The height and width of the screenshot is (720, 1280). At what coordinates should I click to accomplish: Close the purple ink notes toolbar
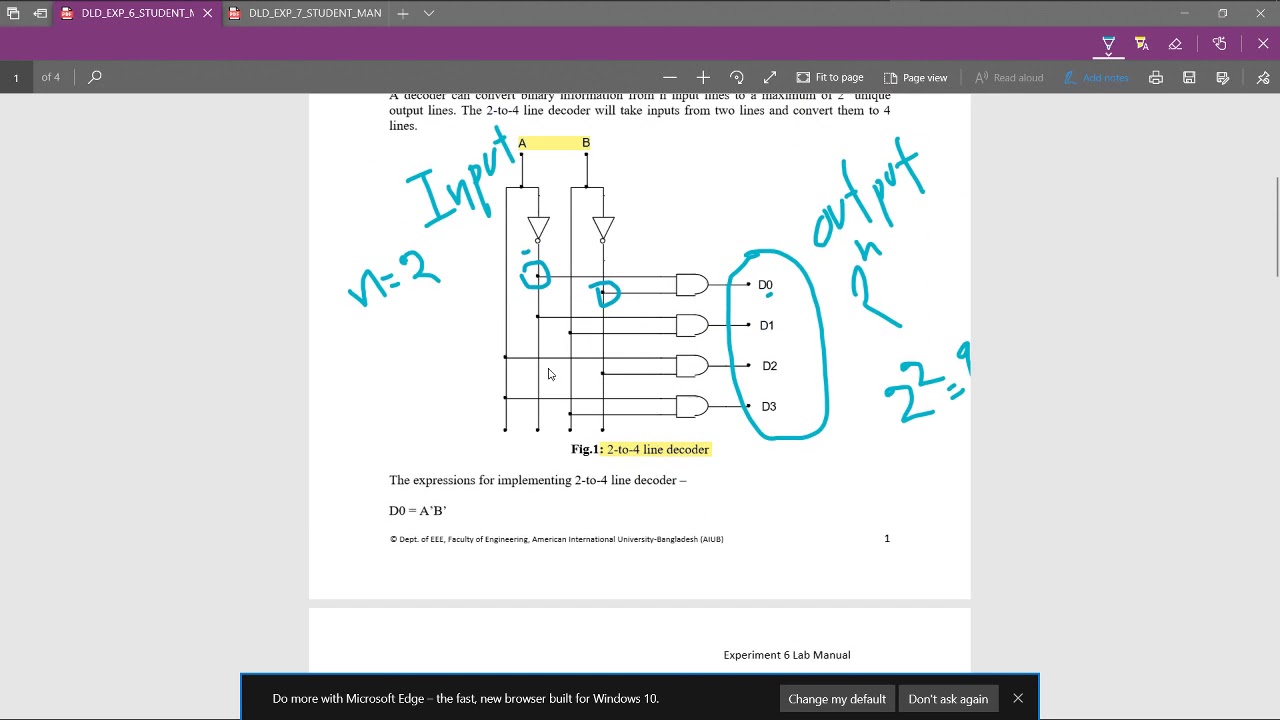click(x=1263, y=44)
